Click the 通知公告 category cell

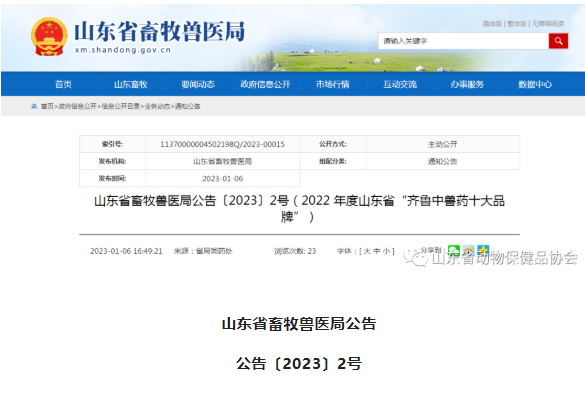tap(442, 161)
